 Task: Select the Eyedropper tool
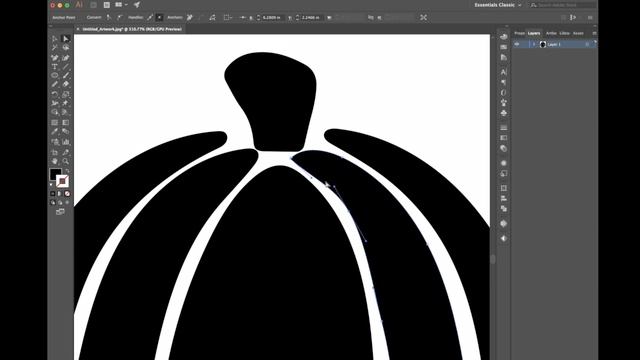click(55, 131)
